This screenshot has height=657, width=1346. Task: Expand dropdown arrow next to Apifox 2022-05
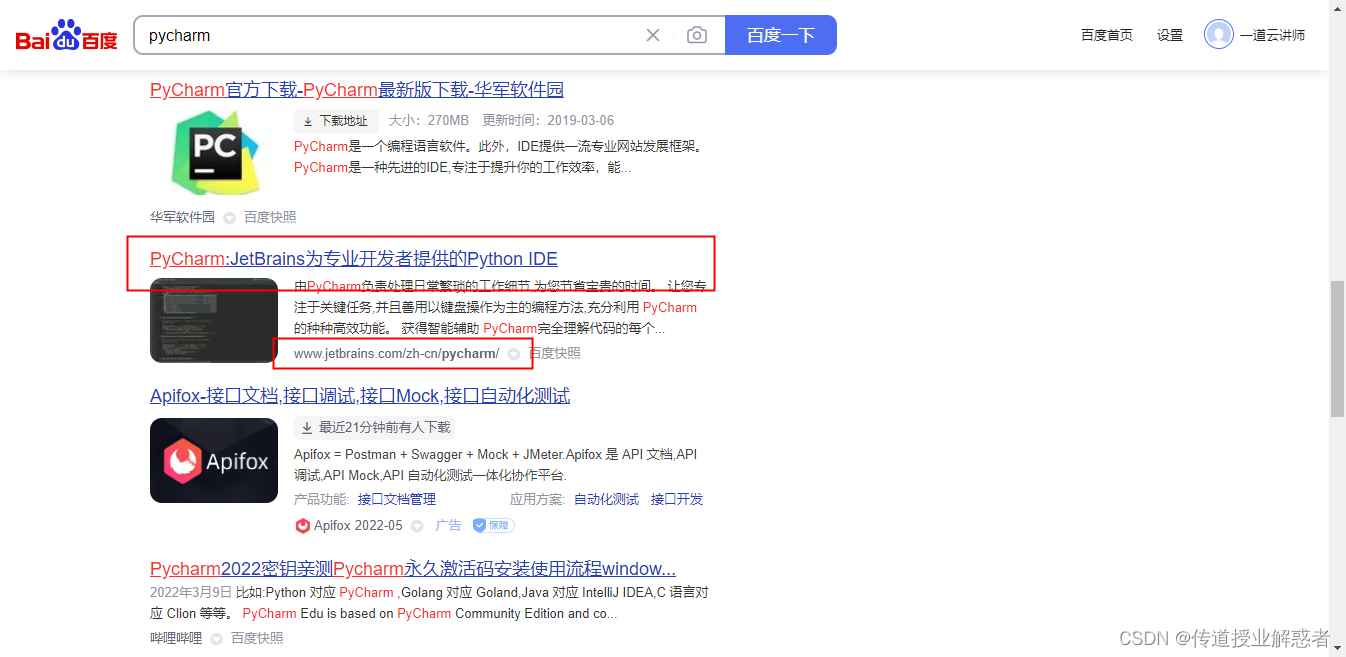coord(418,525)
